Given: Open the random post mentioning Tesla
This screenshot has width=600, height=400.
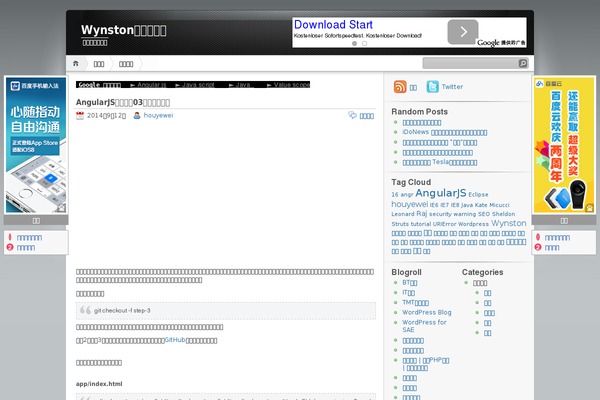Looking at the screenshot, I should point(440,162).
